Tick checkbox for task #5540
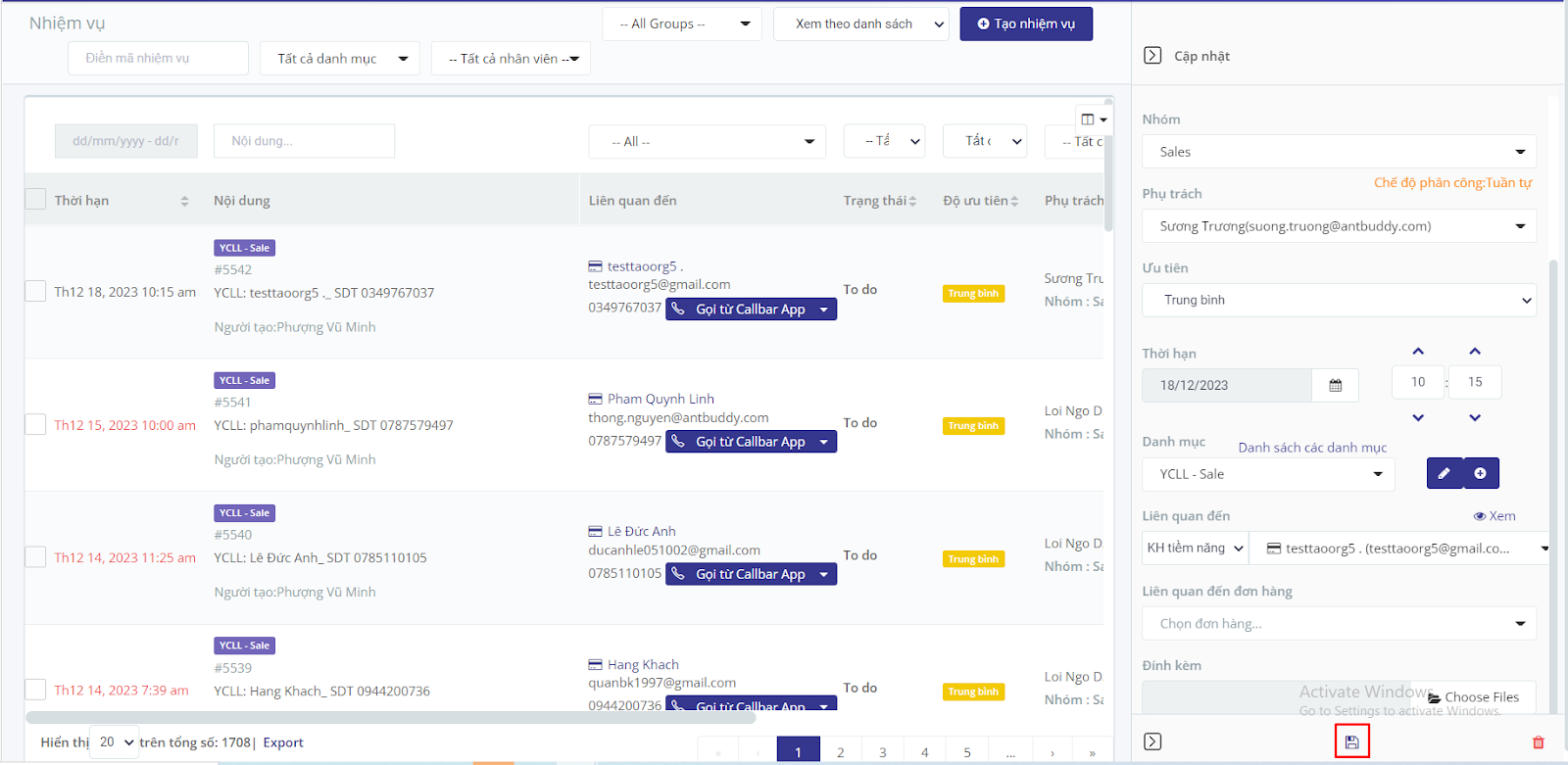Viewport: 1568px width, 765px height. click(35, 556)
